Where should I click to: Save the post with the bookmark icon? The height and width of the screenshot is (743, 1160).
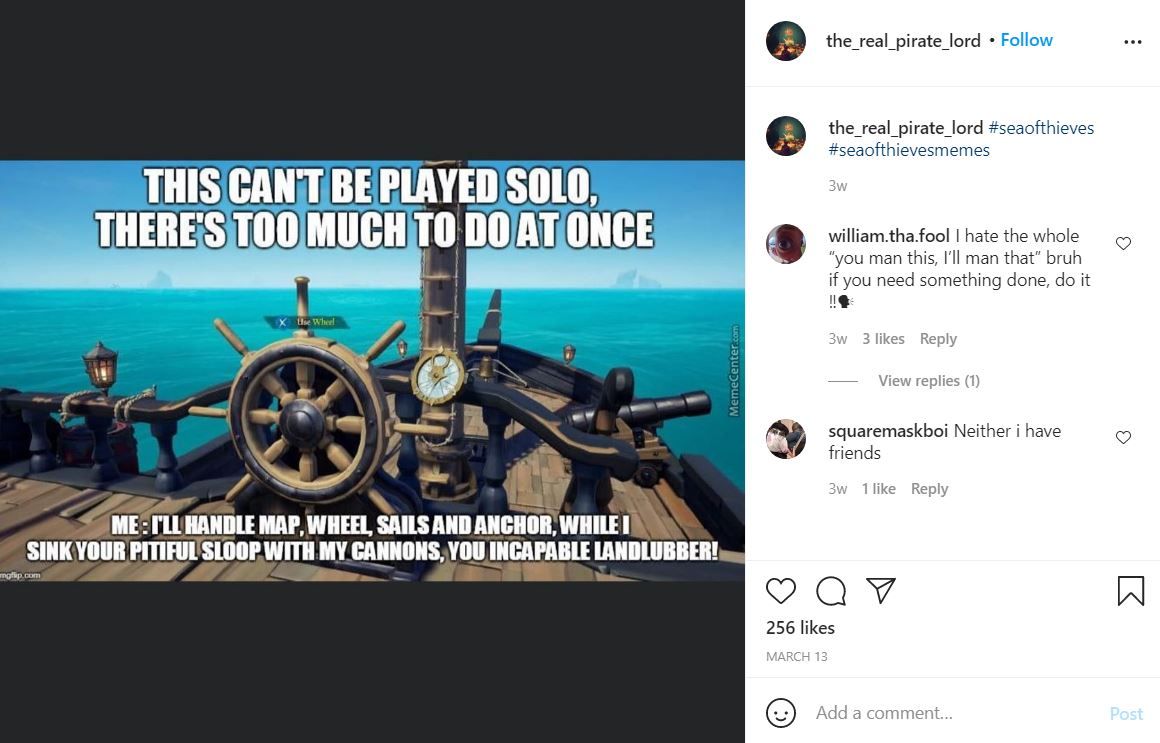click(x=1131, y=591)
